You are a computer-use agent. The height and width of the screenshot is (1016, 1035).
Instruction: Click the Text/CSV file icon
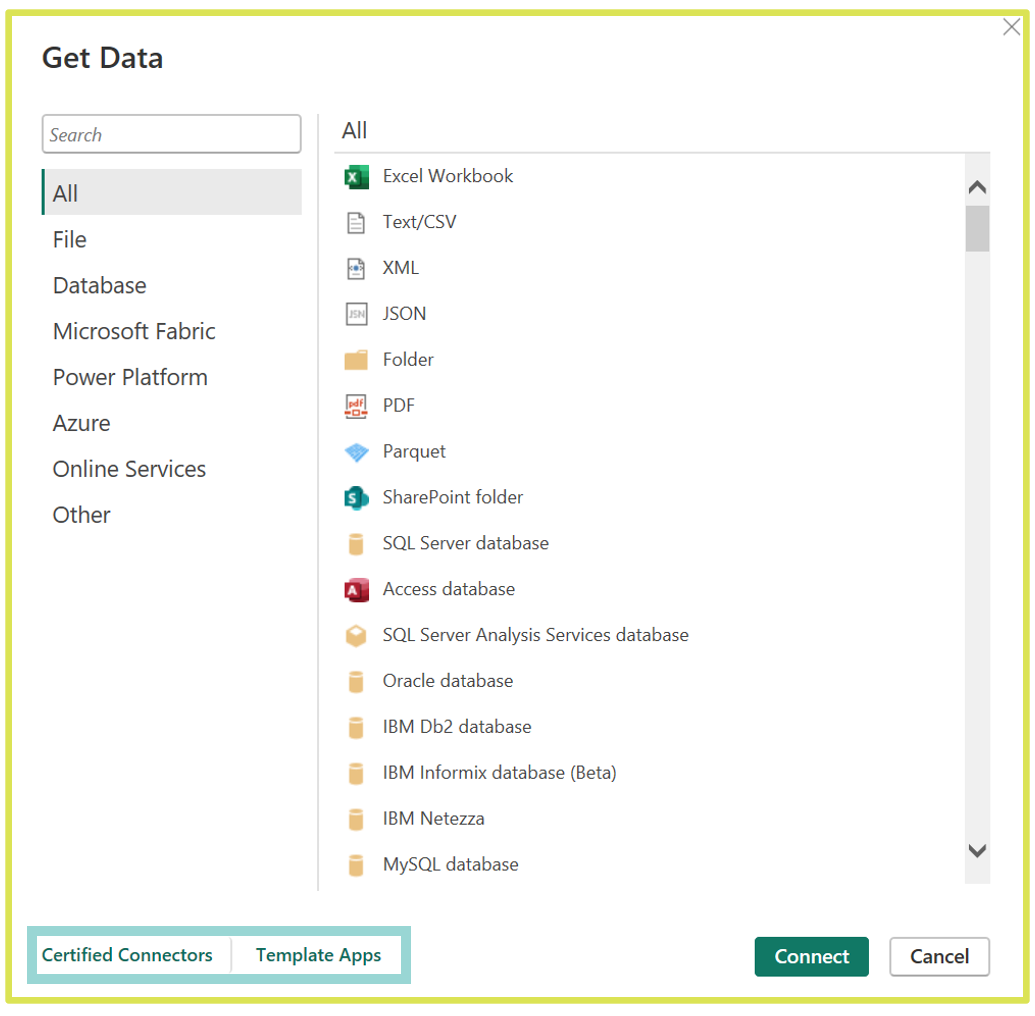pyautogui.click(x=356, y=223)
